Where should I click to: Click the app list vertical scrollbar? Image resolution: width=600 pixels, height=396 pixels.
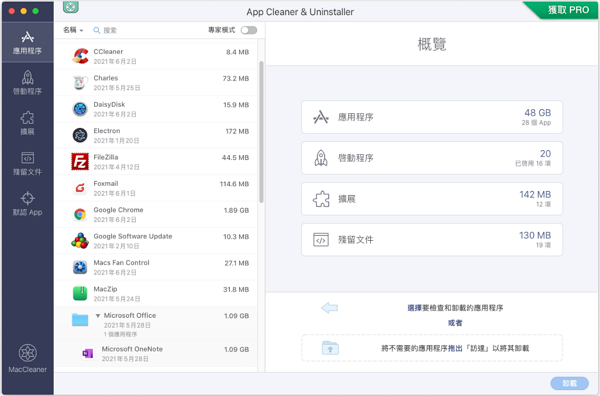click(261, 132)
